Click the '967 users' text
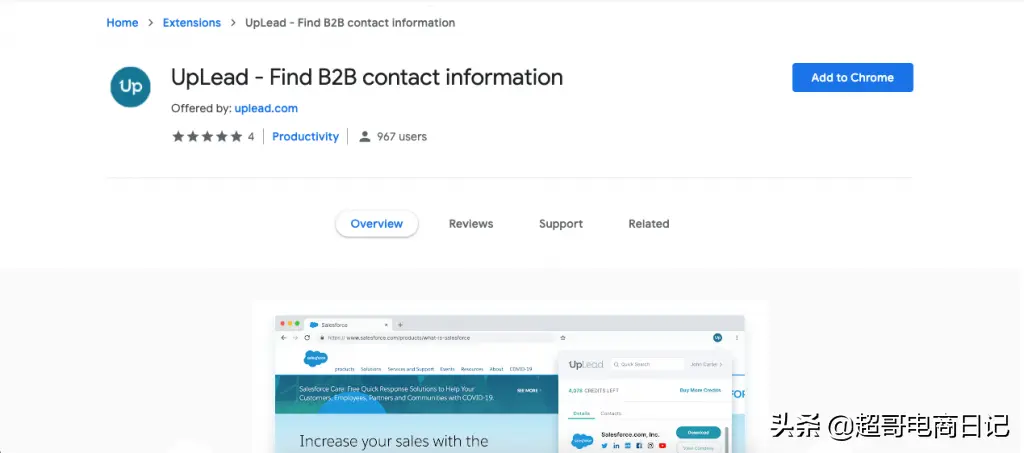This screenshot has width=1024, height=453. coord(402,136)
